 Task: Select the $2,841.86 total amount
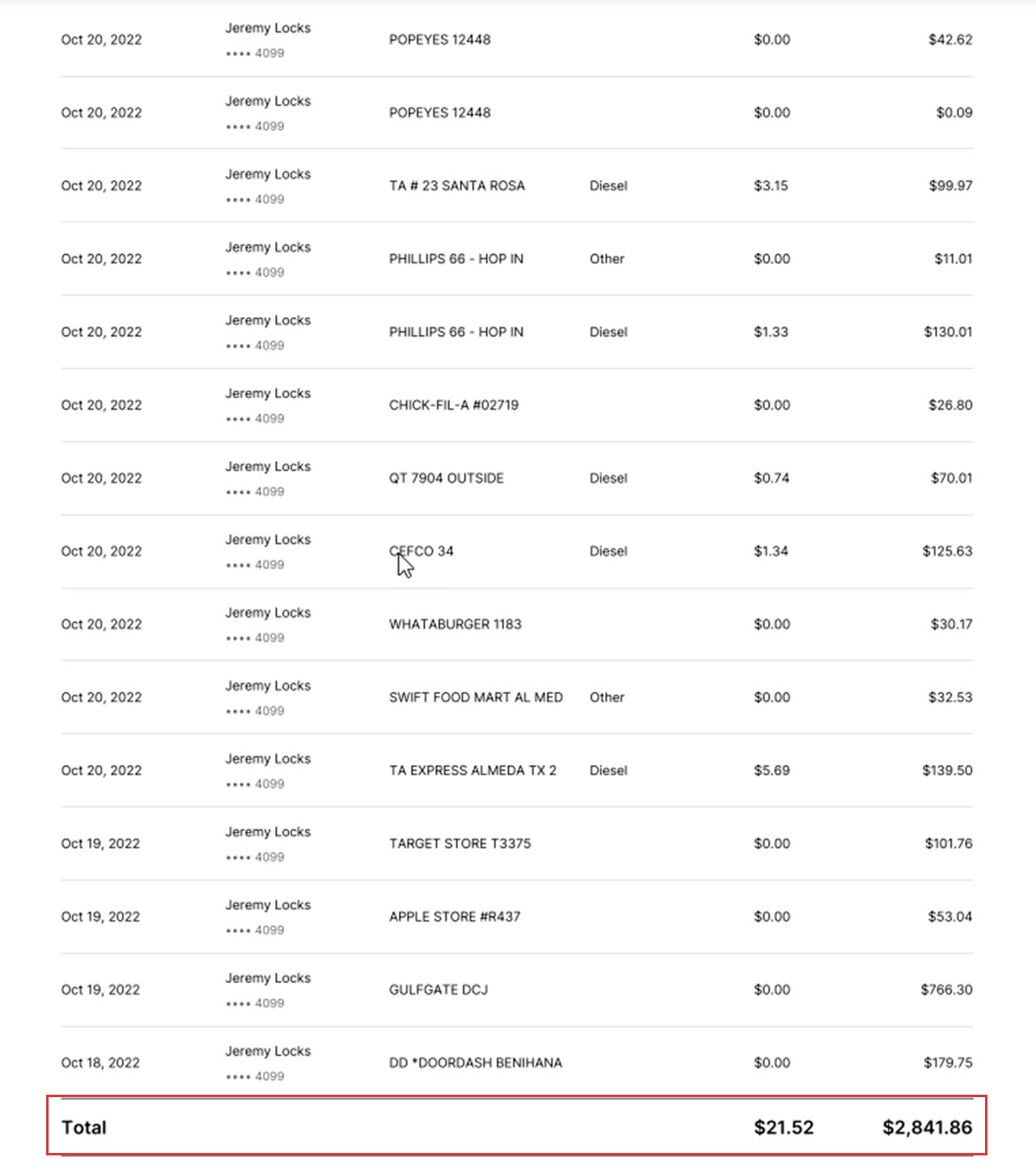coord(928,1127)
